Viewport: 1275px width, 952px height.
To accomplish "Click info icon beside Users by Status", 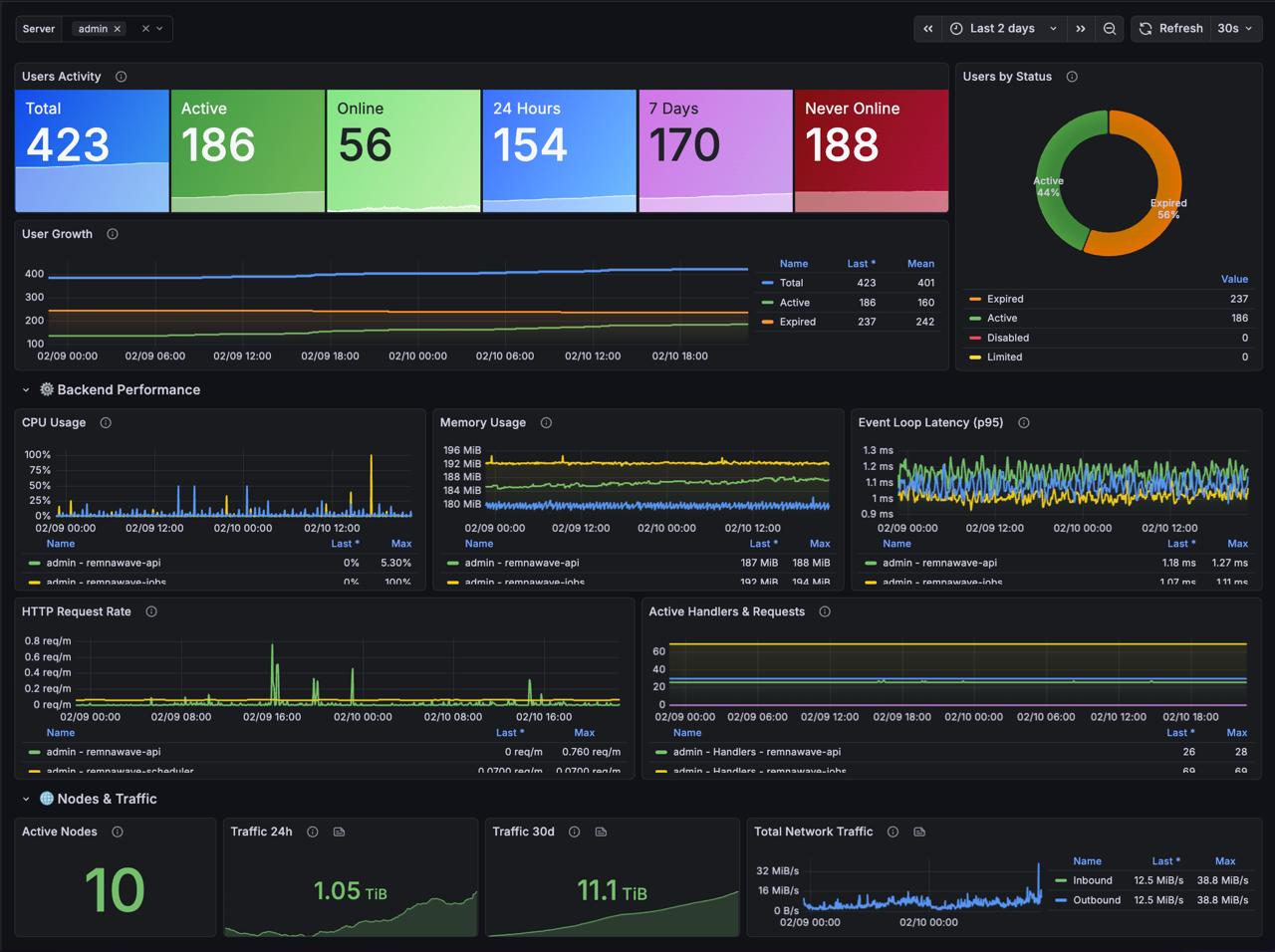I will pos(1072,77).
